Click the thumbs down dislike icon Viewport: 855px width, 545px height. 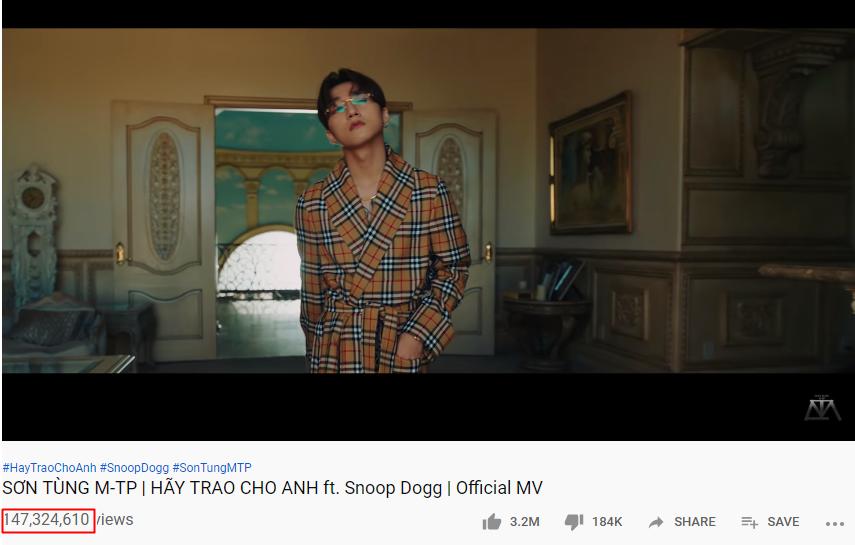574,522
